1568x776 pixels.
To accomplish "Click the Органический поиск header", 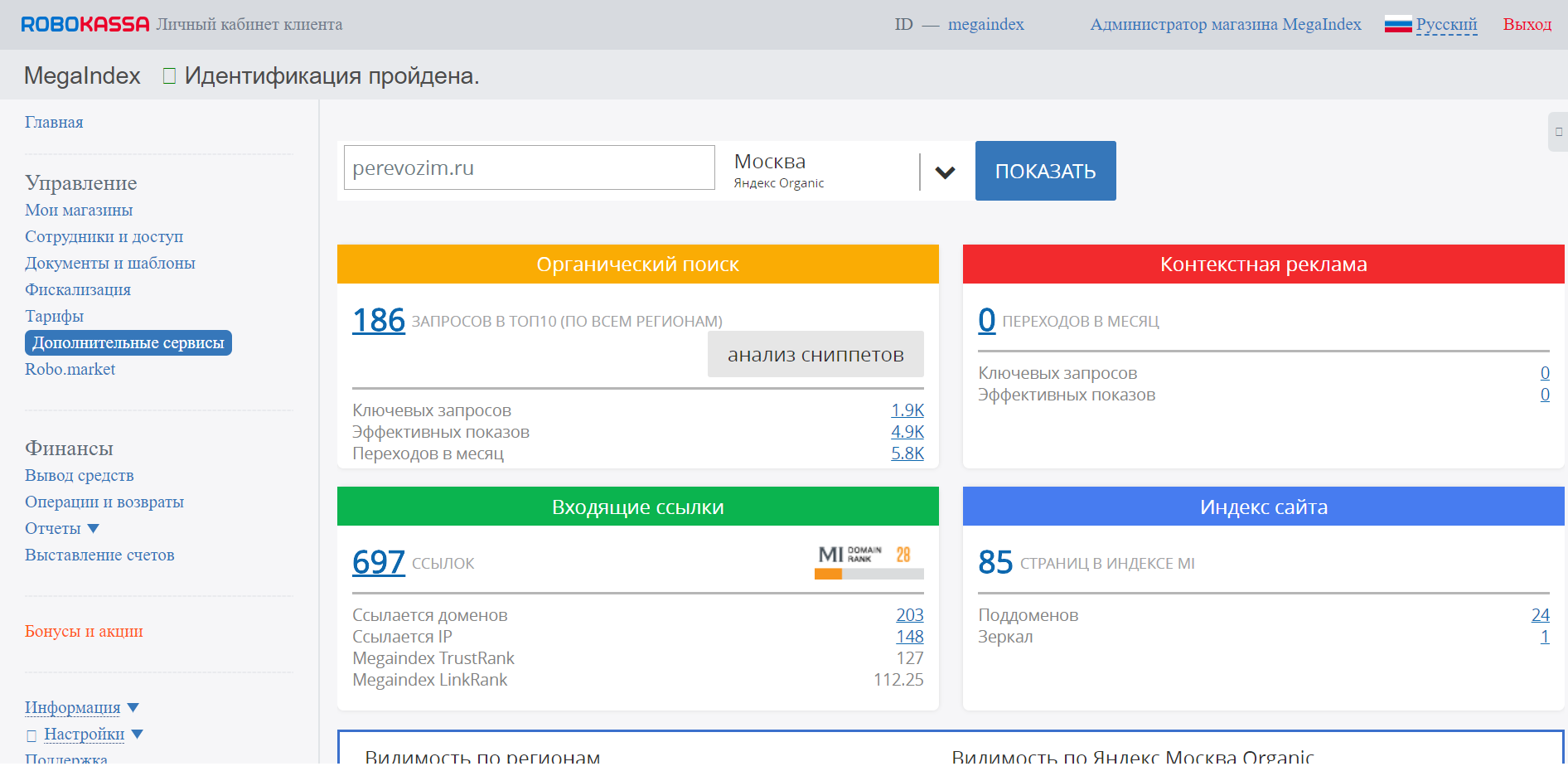I will click(x=638, y=264).
